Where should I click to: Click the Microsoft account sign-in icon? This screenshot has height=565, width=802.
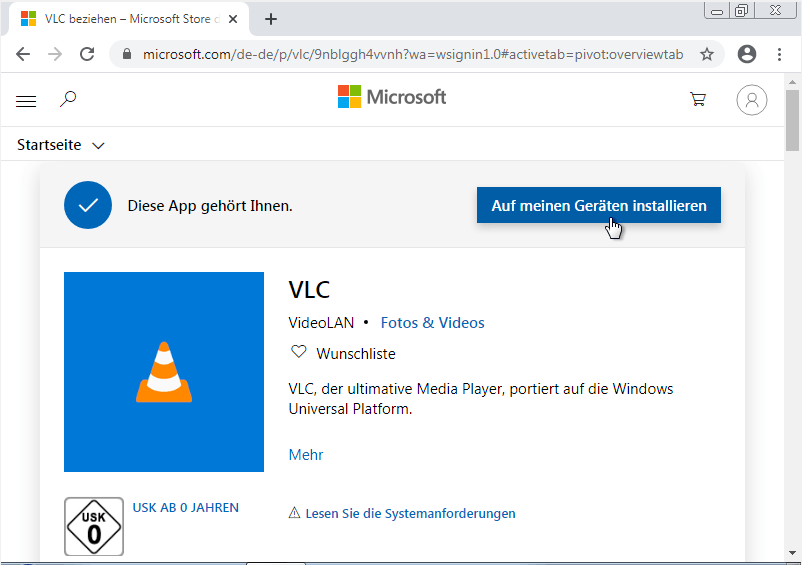pyautogui.click(x=752, y=100)
